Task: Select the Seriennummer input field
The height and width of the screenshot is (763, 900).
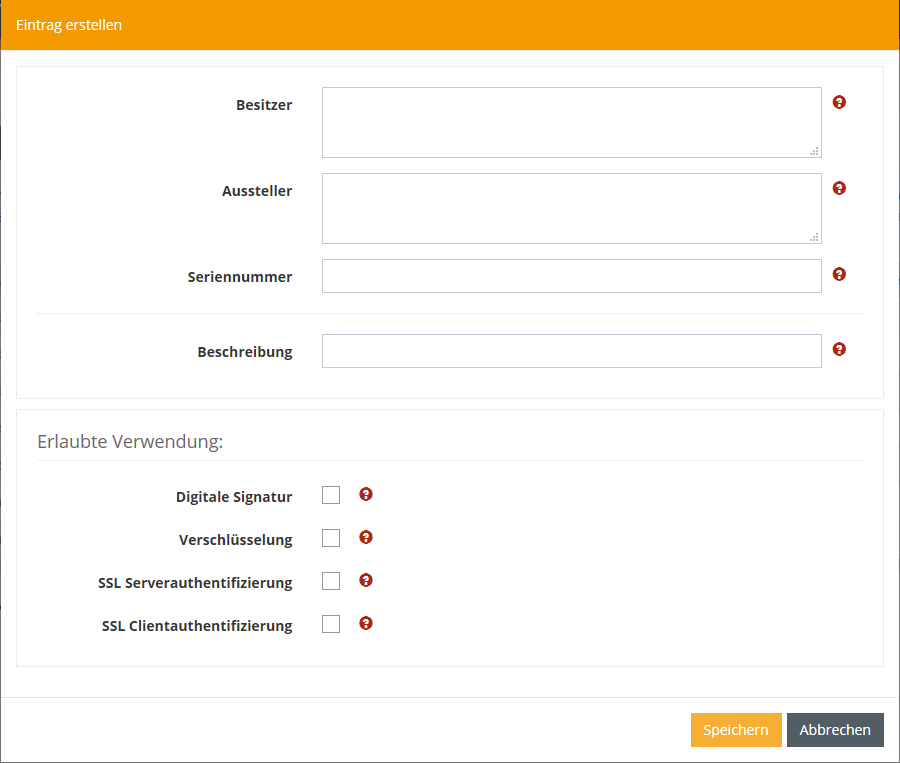Action: [x=571, y=276]
